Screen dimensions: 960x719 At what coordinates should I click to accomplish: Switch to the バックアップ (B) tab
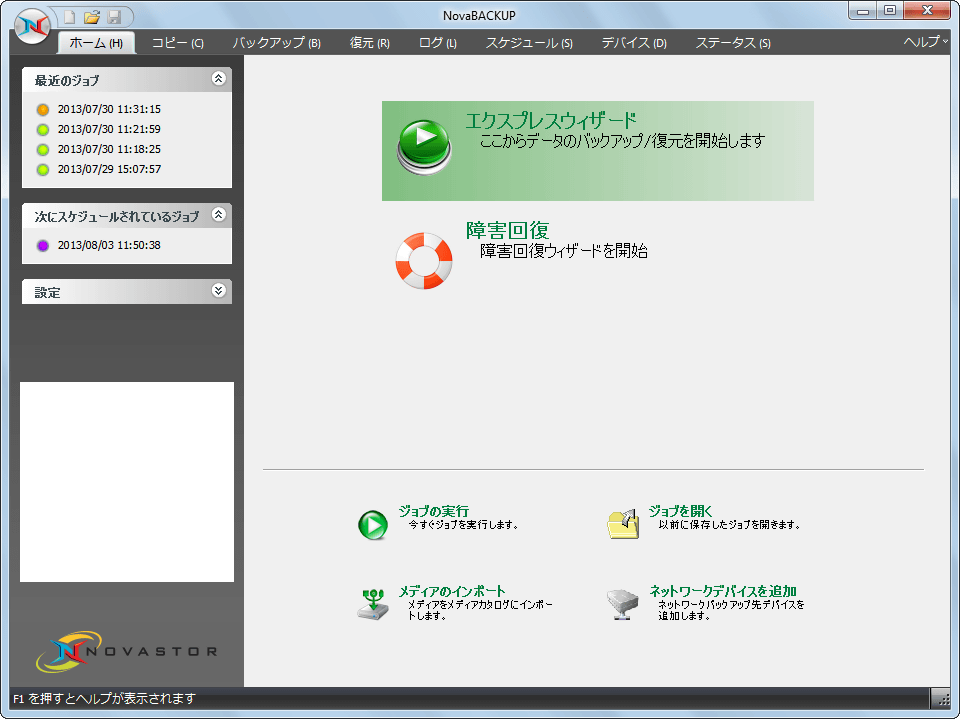tap(277, 43)
